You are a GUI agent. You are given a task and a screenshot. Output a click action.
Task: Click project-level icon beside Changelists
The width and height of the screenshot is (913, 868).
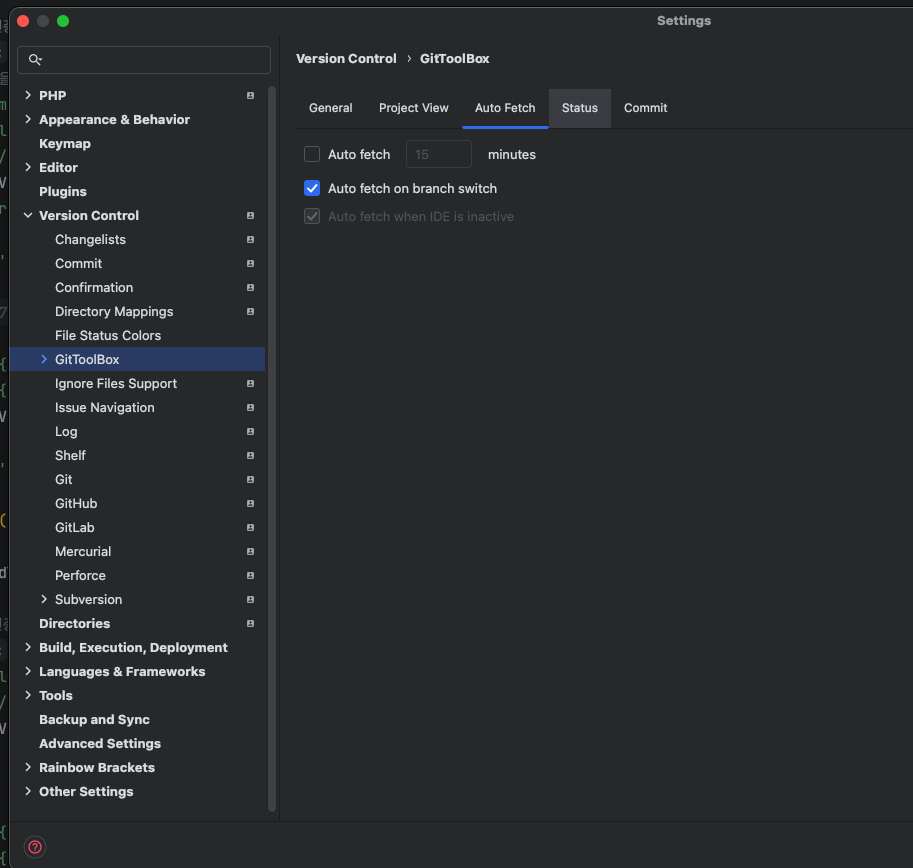250,239
